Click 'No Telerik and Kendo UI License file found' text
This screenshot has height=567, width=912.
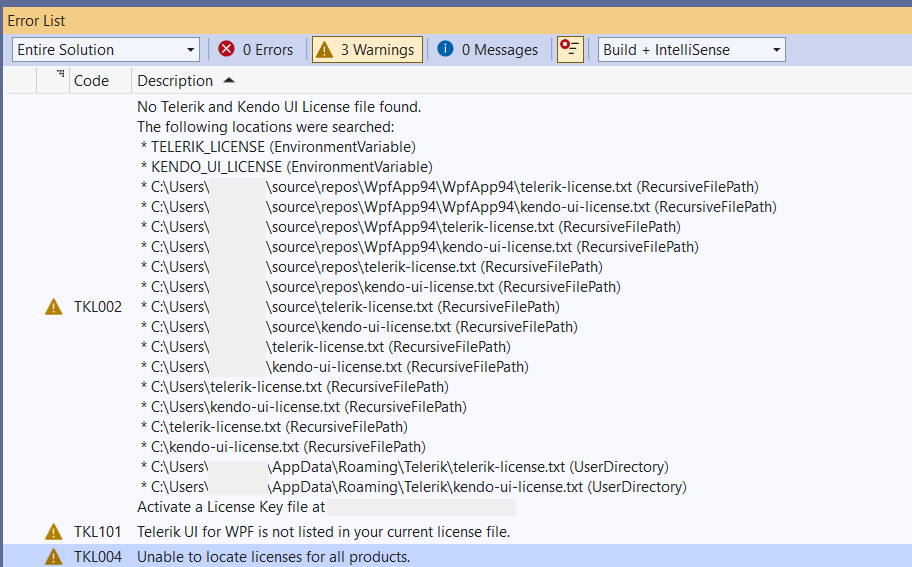click(x=279, y=107)
